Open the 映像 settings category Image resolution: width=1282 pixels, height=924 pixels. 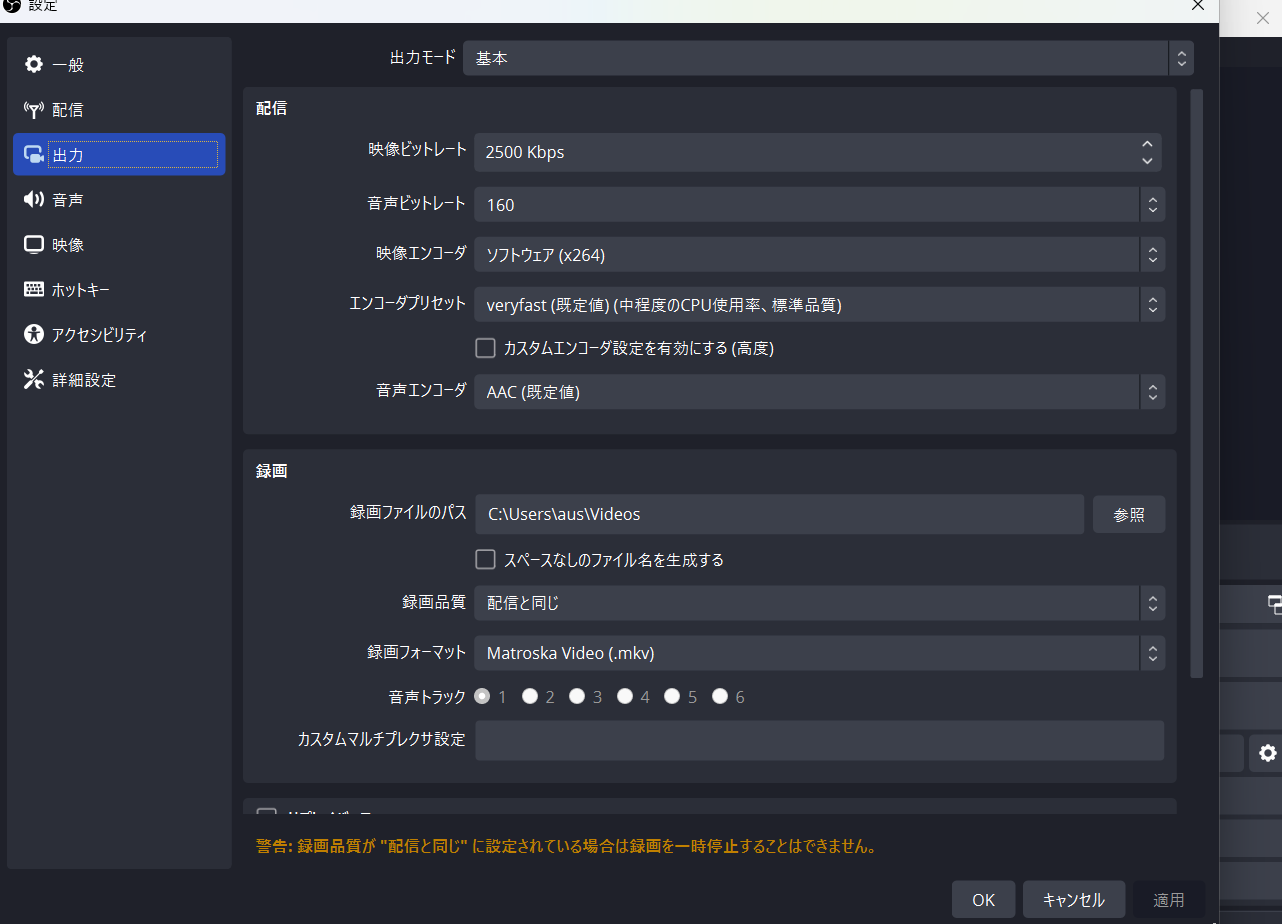click(119, 245)
